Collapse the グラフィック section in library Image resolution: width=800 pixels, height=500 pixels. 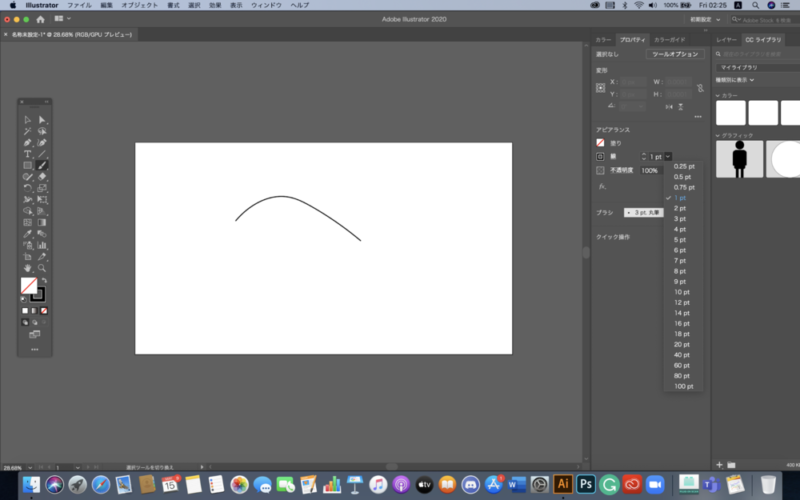pos(718,136)
